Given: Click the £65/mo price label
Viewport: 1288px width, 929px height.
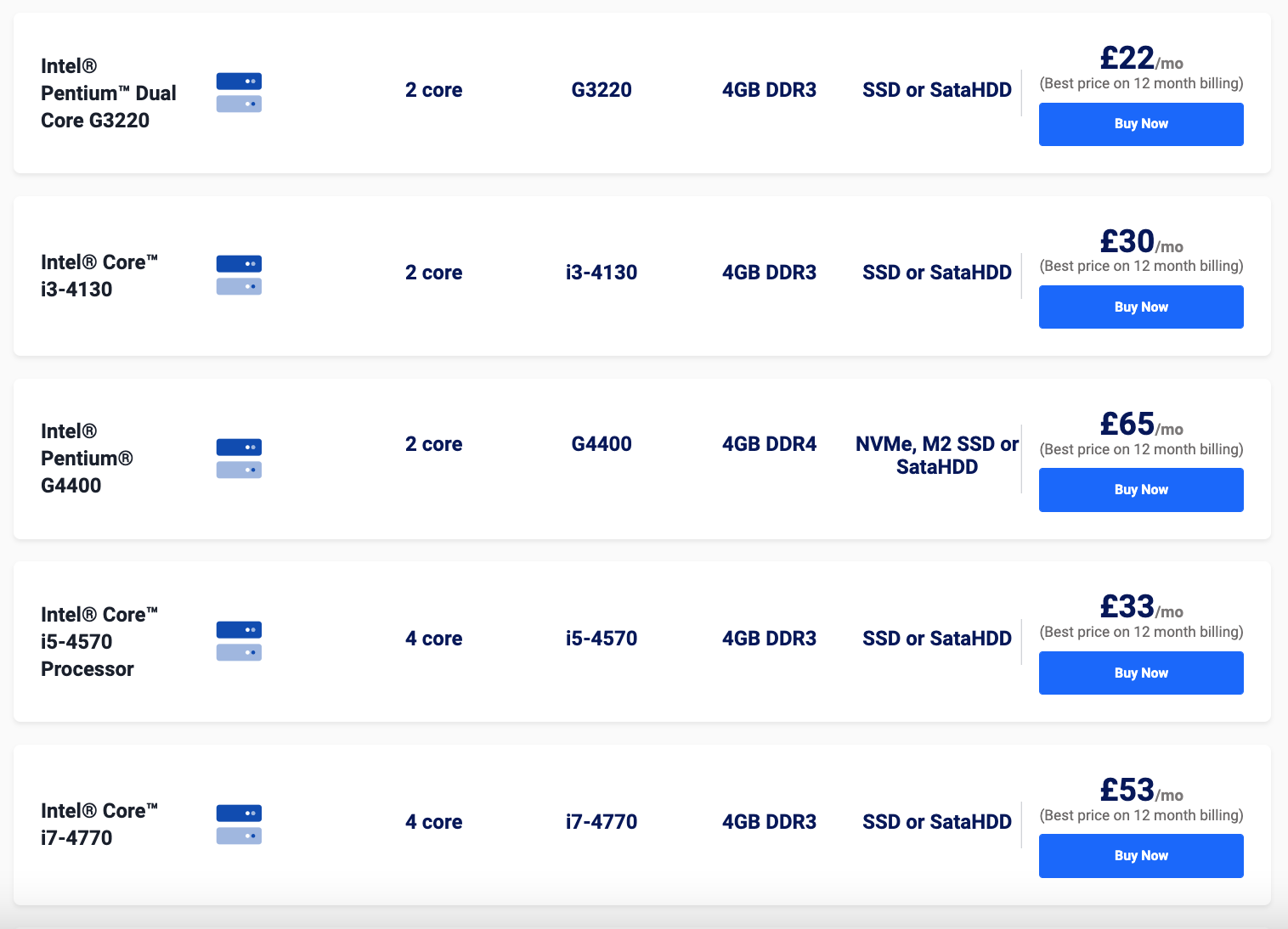Looking at the screenshot, I should pos(1141,424).
